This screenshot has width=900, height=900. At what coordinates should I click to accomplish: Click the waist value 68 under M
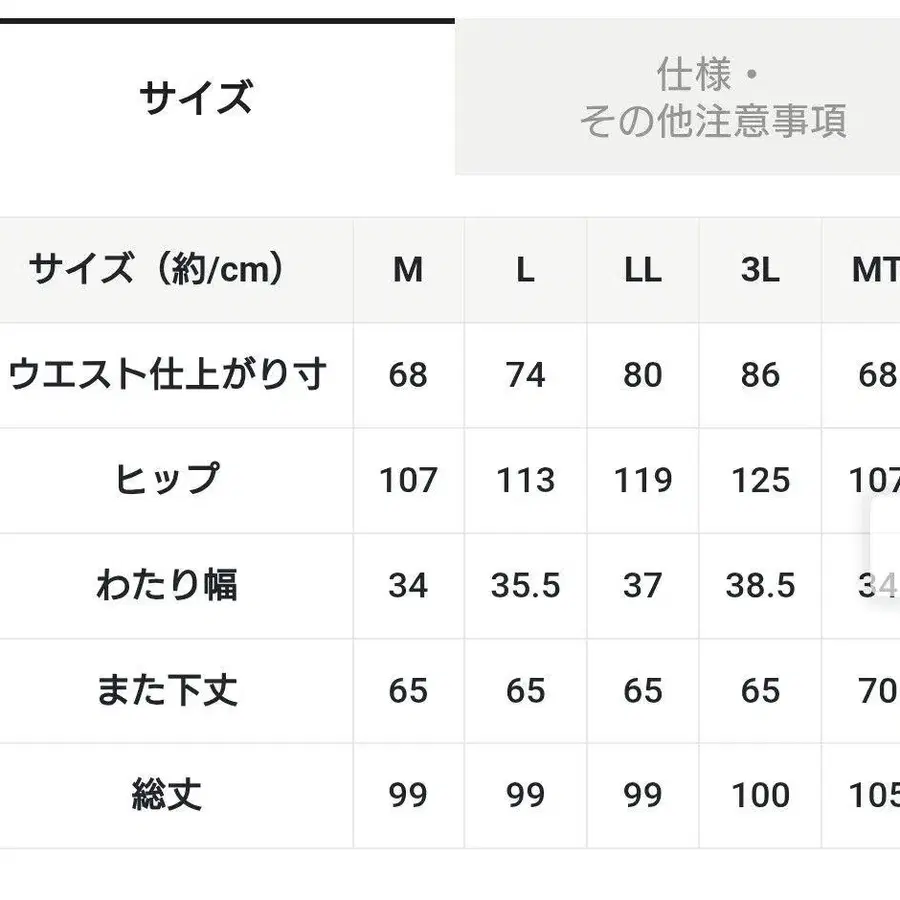pos(407,375)
